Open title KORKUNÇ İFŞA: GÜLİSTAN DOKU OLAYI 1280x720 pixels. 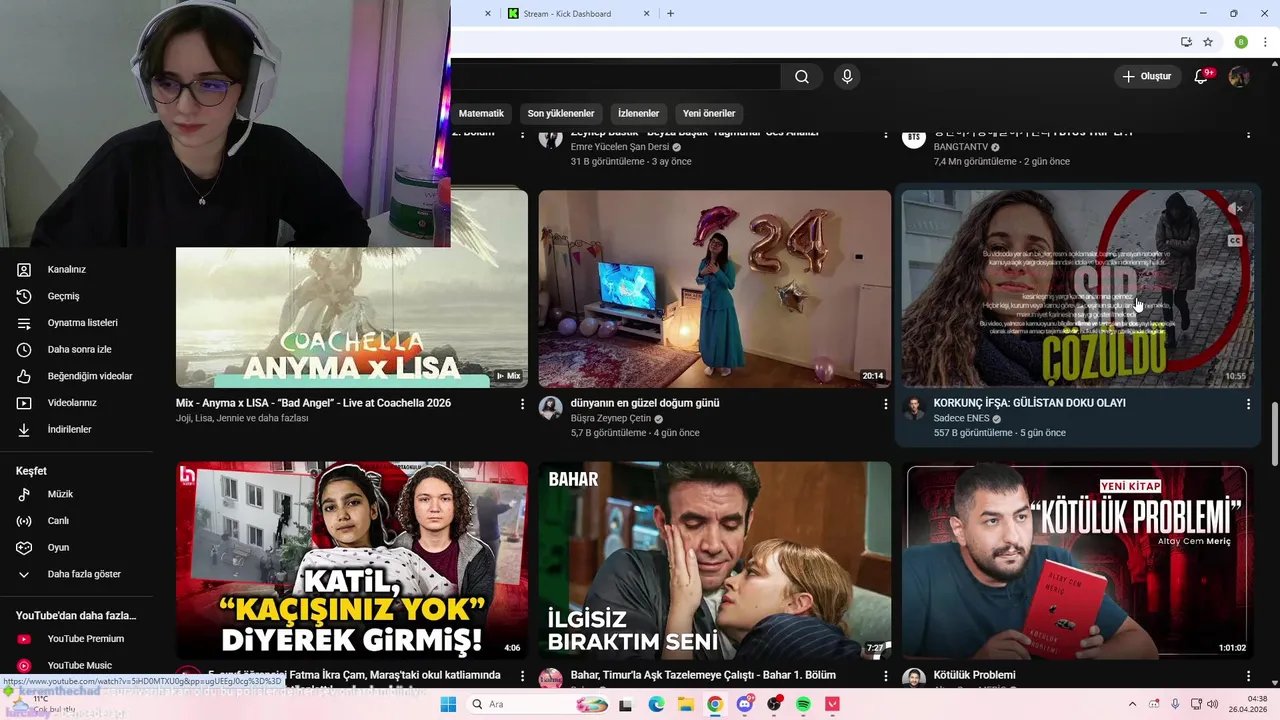(x=1030, y=403)
